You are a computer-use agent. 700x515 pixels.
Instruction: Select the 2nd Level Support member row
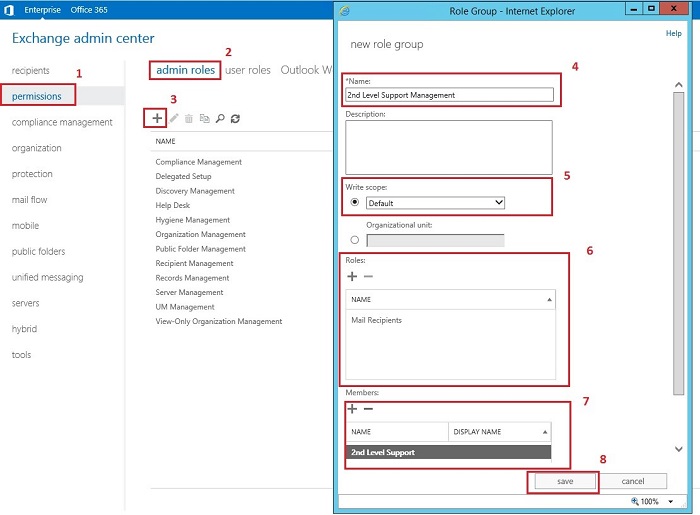[x=448, y=452]
